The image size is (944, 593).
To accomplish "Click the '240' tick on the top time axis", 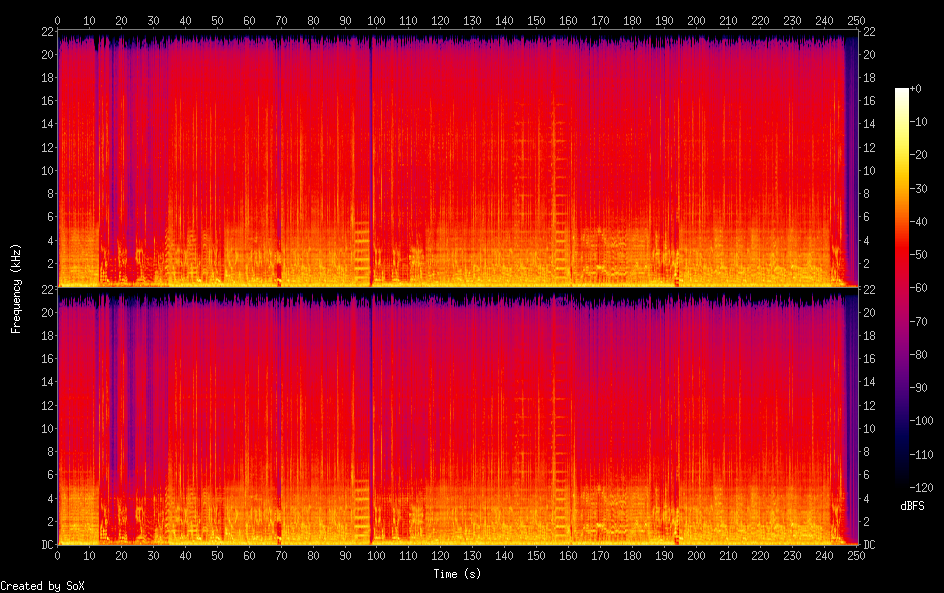I will tap(824, 20).
